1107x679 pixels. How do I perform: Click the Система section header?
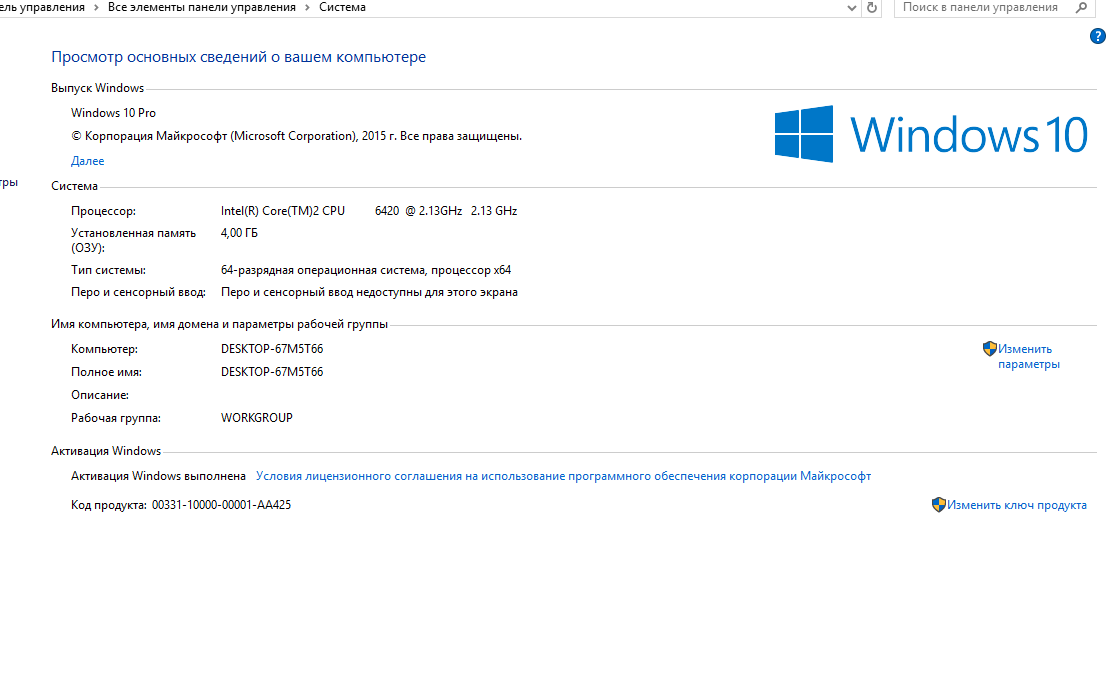(x=74, y=186)
